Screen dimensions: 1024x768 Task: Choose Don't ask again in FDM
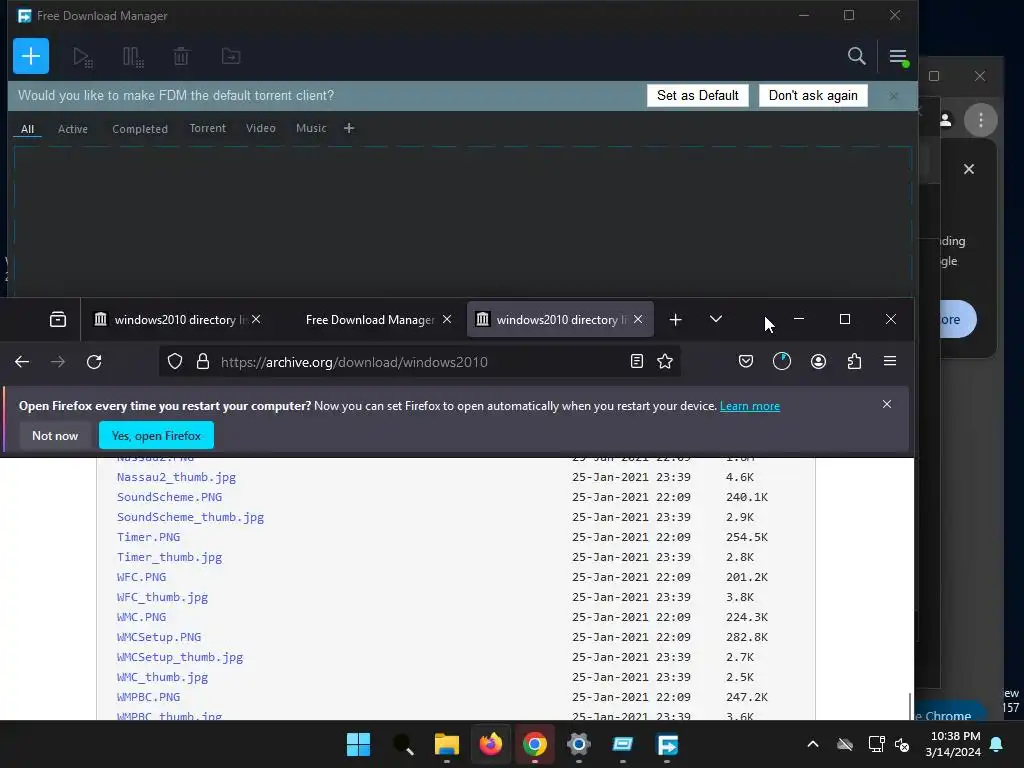point(813,95)
